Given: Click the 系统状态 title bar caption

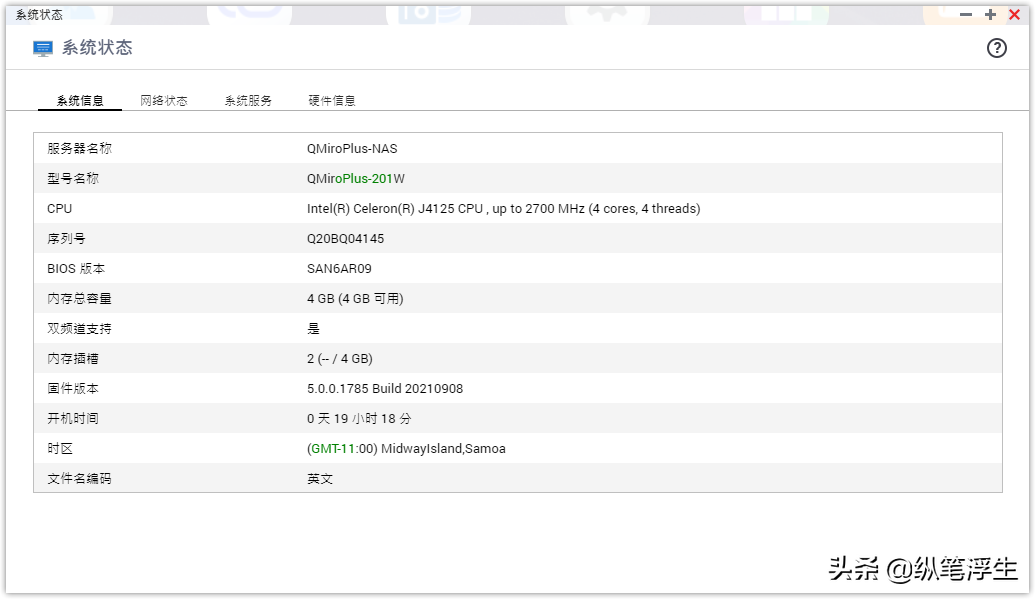Looking at the screenshot, I should coord(39,15).
